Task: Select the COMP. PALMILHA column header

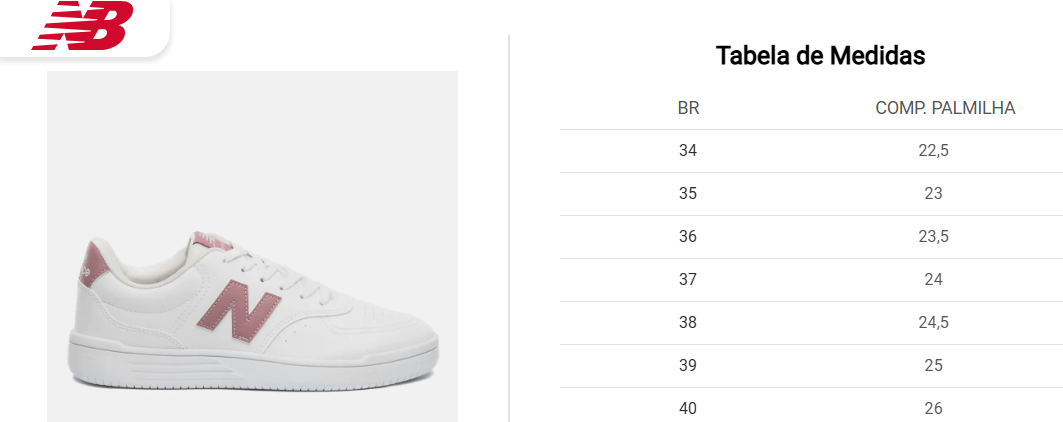Action: pos(945,108)
